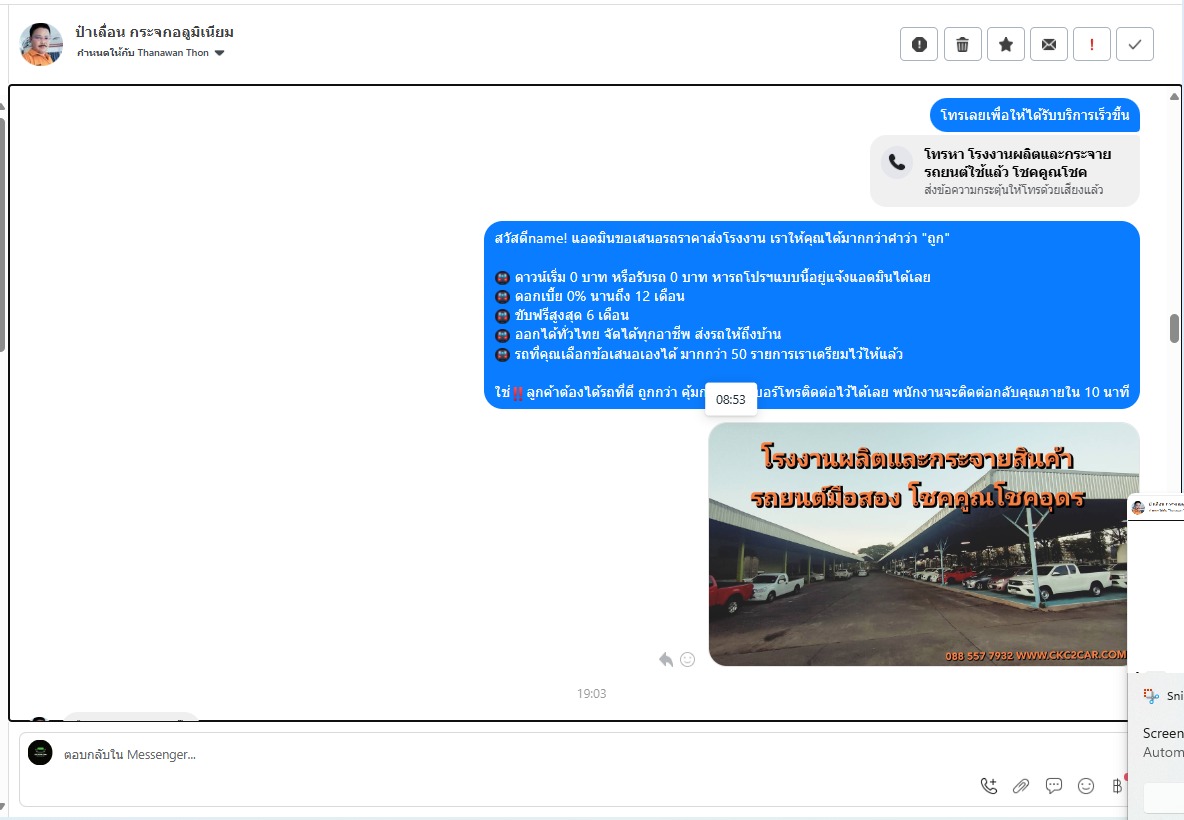This screenshot has width=1184, height=820.
Task: Open the emoji picker in composer
Action: (1086, 786)
